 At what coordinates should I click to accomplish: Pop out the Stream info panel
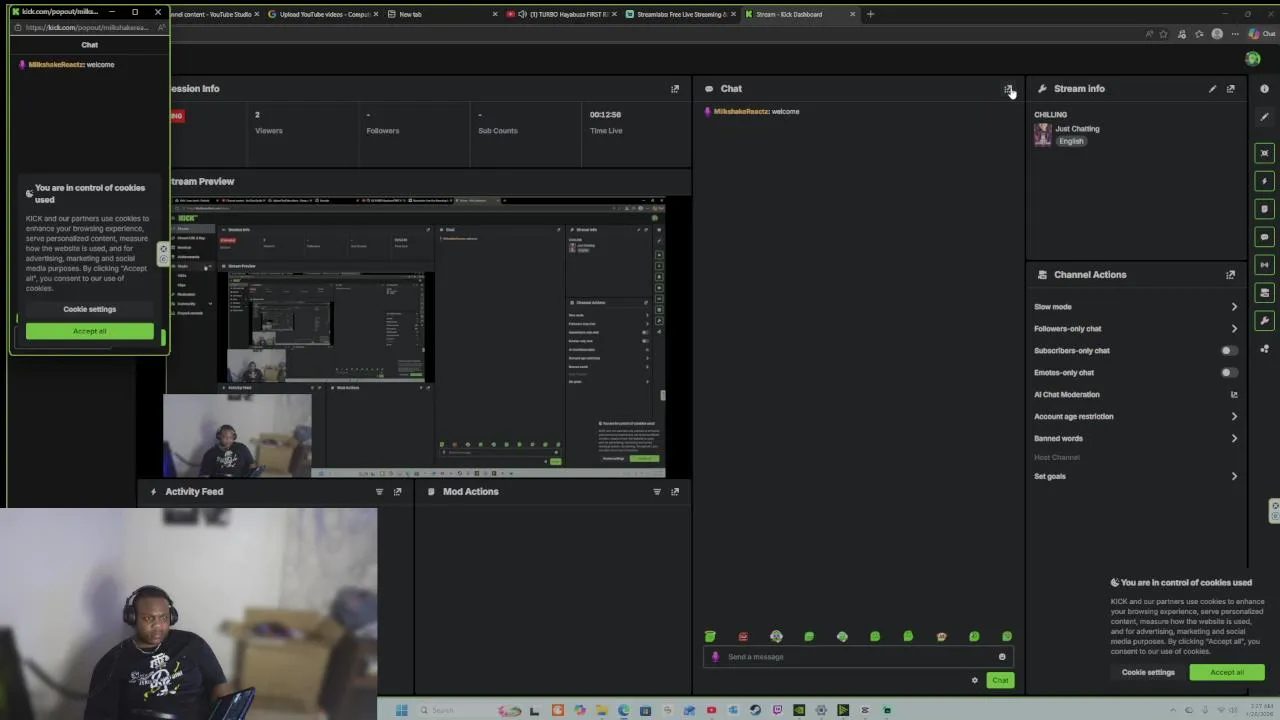(1231, 89)
